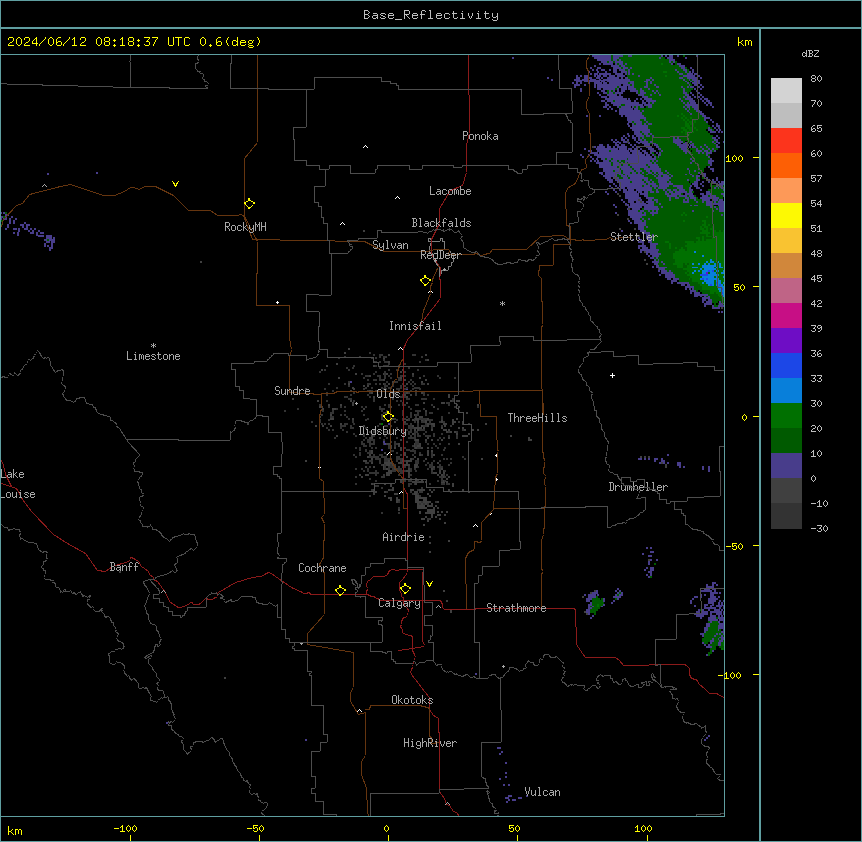Click the asterisk marker above Limestone label

click(153, 345)
